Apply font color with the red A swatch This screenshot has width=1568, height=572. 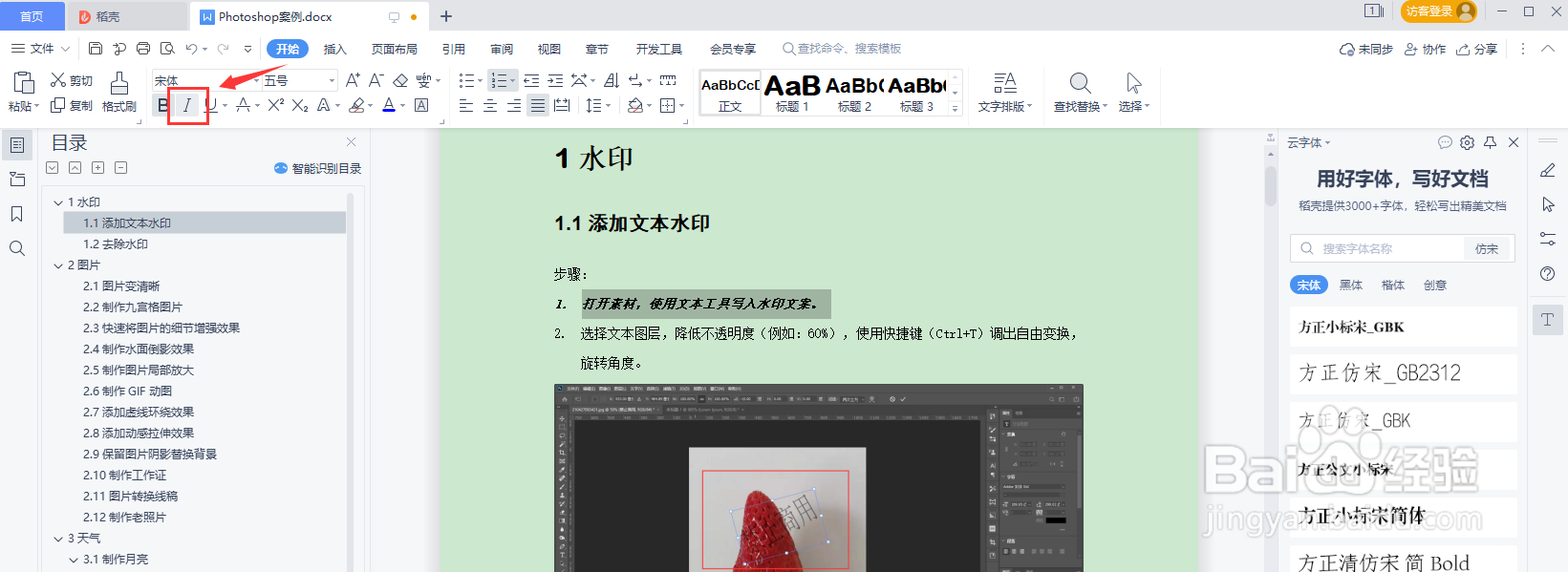[x=389, y=105]
